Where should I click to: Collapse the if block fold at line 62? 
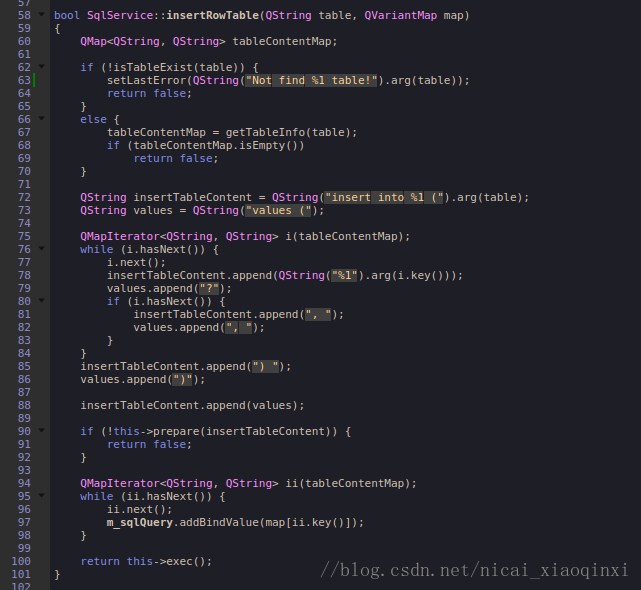click(41, 66)
